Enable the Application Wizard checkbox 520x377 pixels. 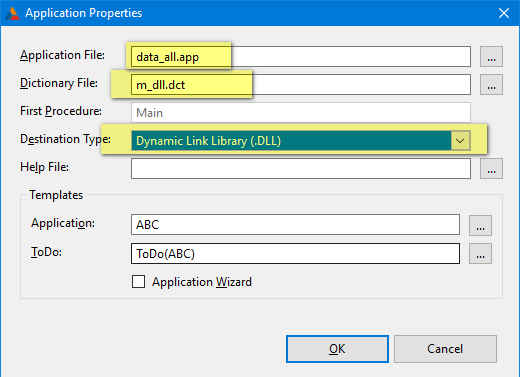pyautogui.click(x=138, y=281)
